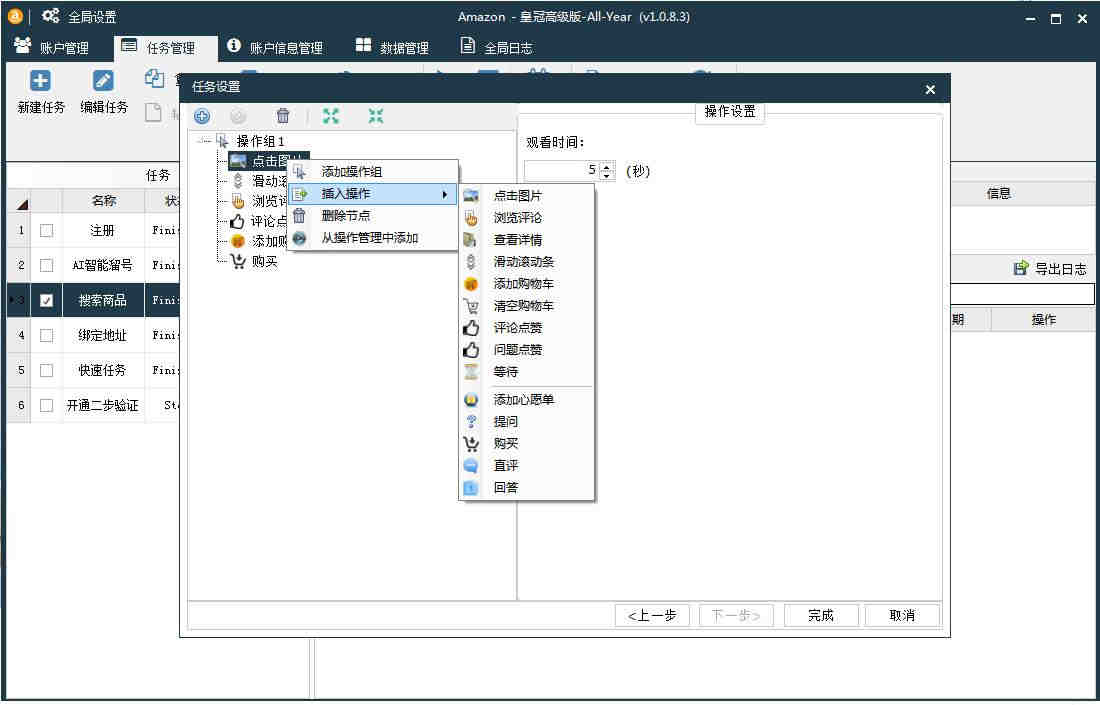Choose 点击图片 from the 插入操作 submenu
The width and height of the screenshot is (1100, 705).
(526, 196)
